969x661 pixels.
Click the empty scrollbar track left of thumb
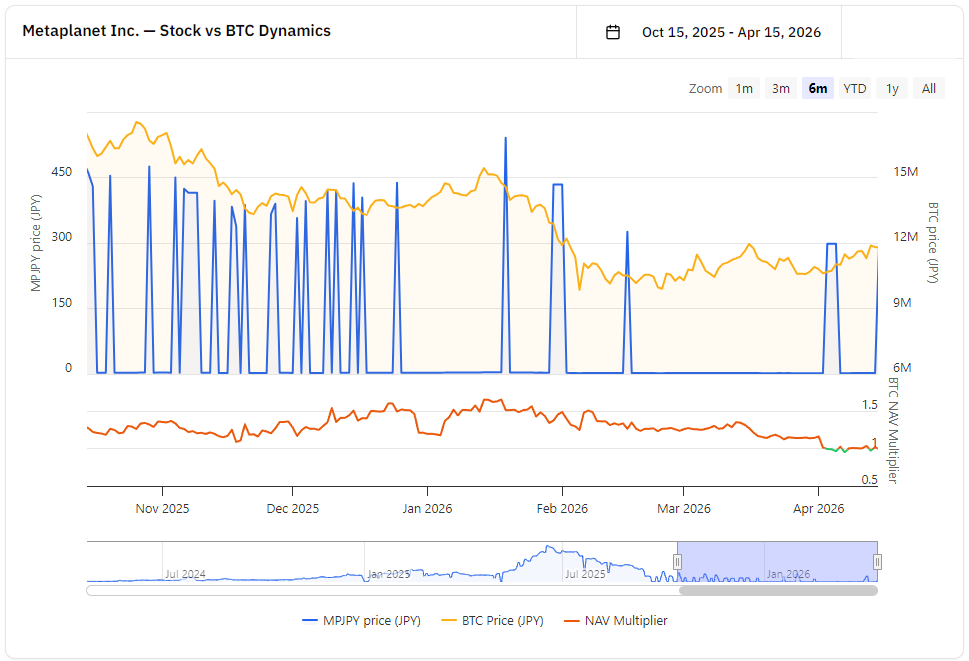click(x=380, y=590)
